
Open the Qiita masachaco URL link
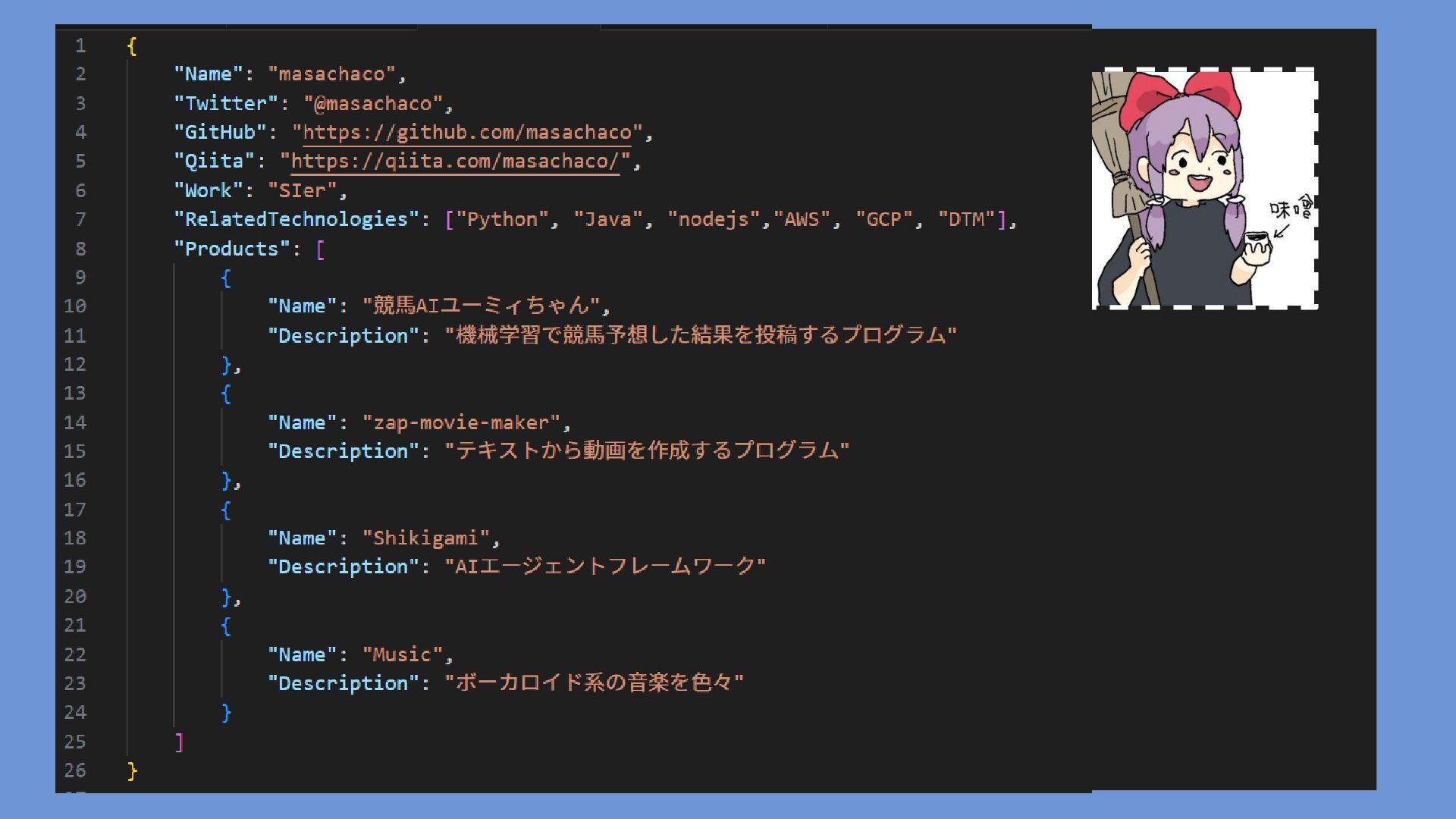pos(455,162)
